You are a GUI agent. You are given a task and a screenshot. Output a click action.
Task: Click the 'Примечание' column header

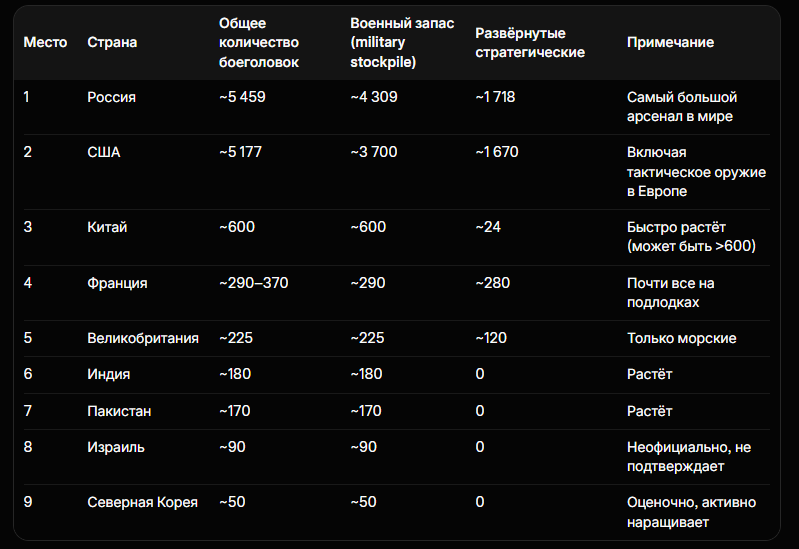coord(671,43)
